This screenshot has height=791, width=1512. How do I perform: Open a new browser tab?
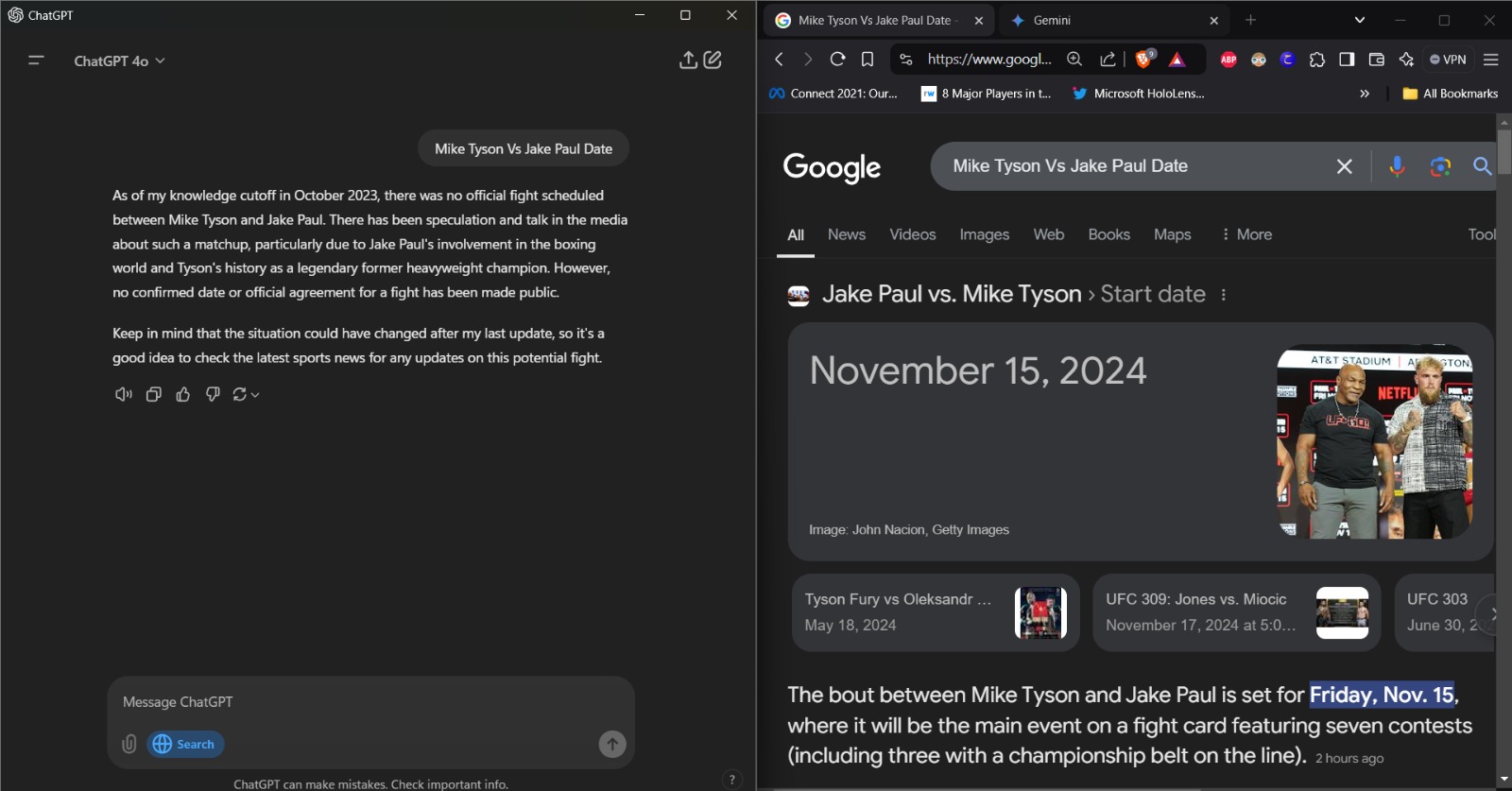click(x=1250, y=20)
